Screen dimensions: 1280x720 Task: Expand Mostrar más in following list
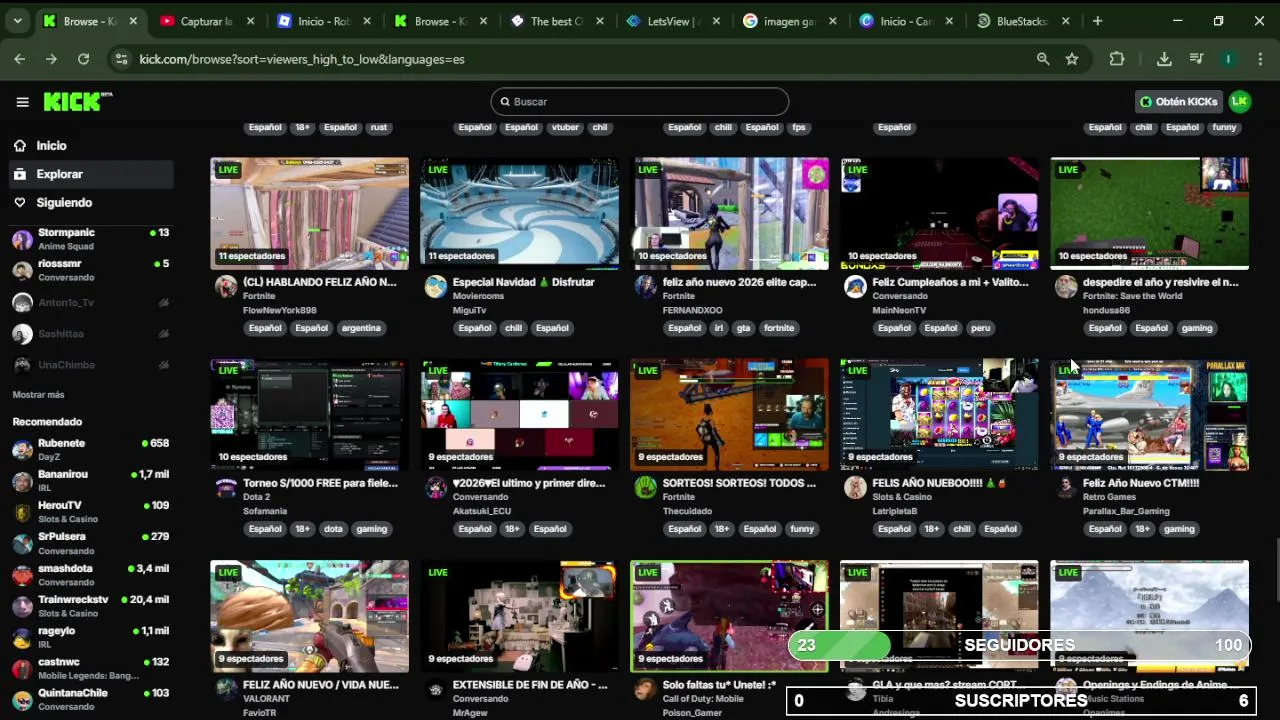tap(38, 395)
